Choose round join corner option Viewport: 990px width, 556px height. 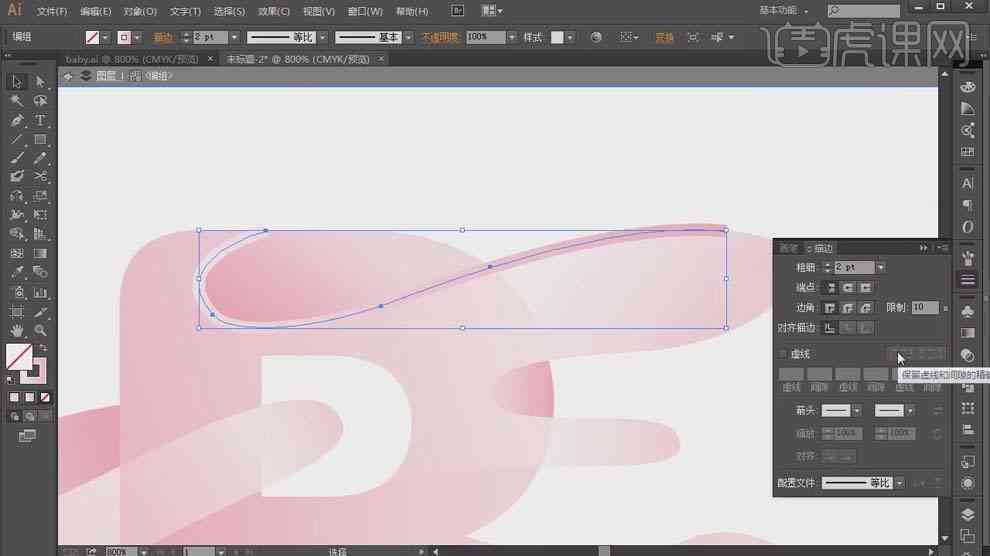848,308
